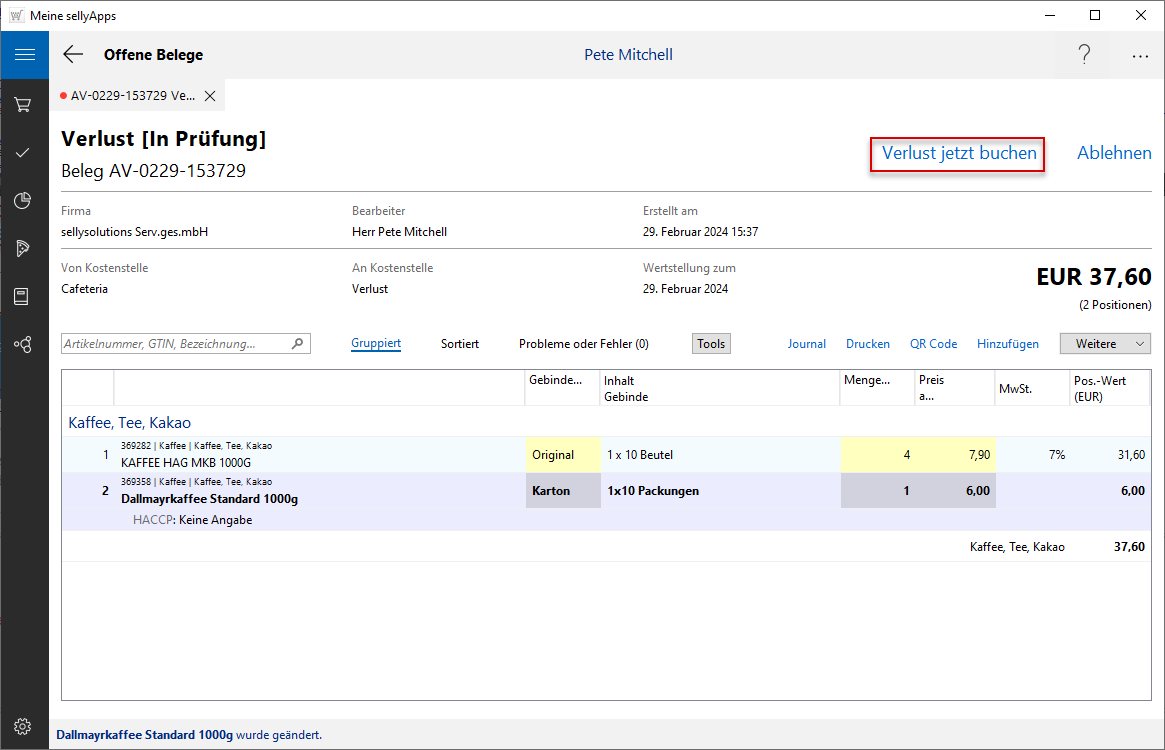Click the shopping cart sidebar icon

coord(23,104)
